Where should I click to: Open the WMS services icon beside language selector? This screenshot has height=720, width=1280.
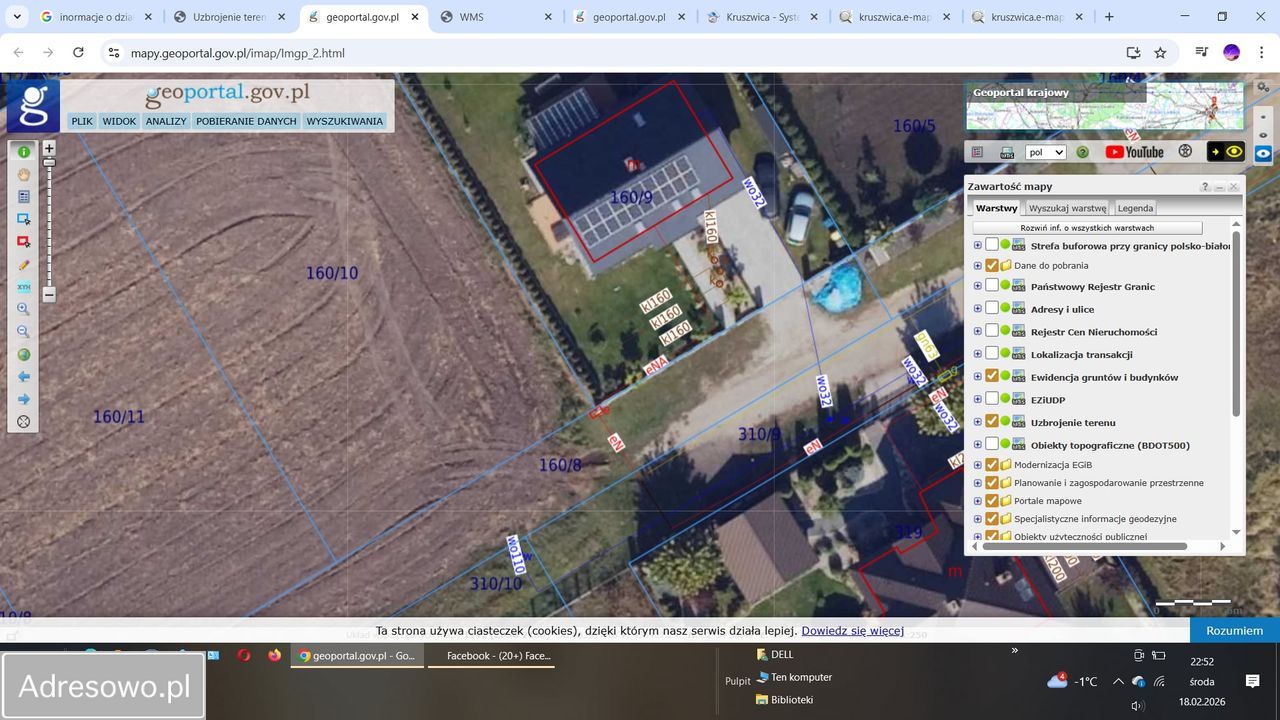[x=1007, y=152]
